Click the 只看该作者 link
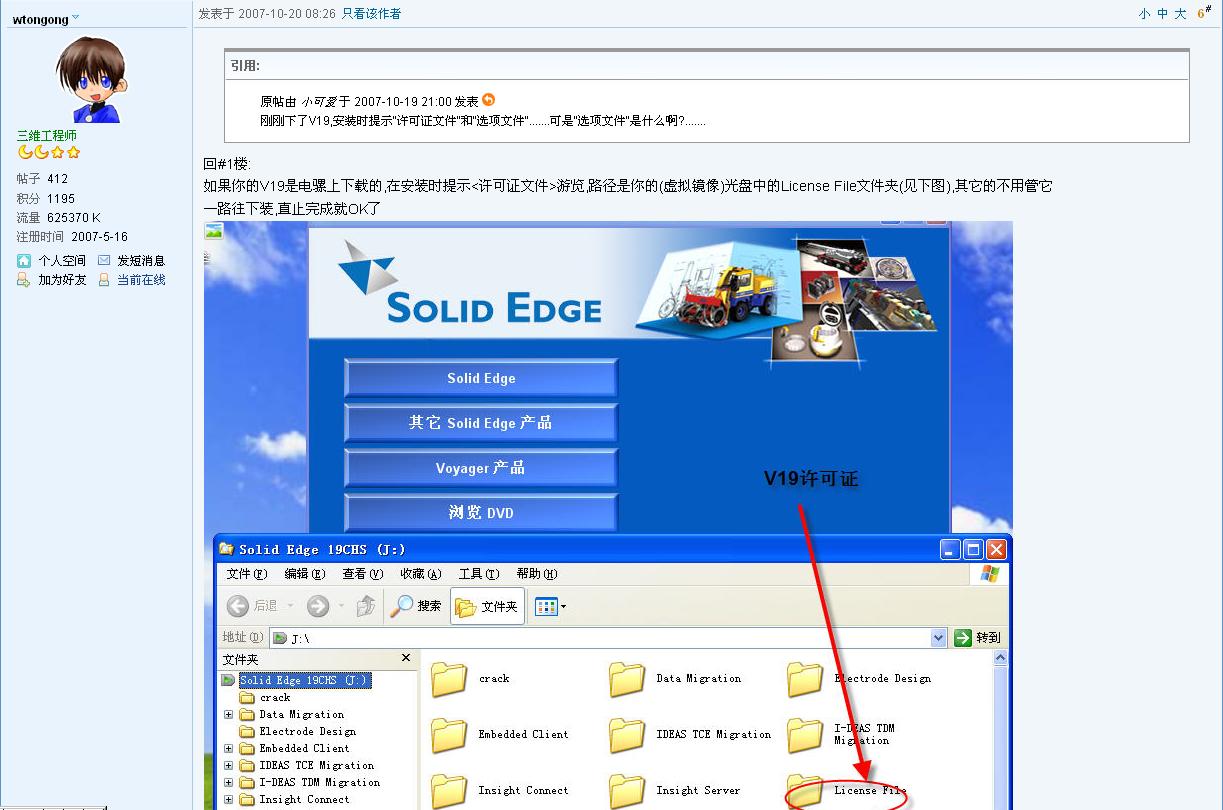This screenshot has height=810, width=1223. pos(371,13)
